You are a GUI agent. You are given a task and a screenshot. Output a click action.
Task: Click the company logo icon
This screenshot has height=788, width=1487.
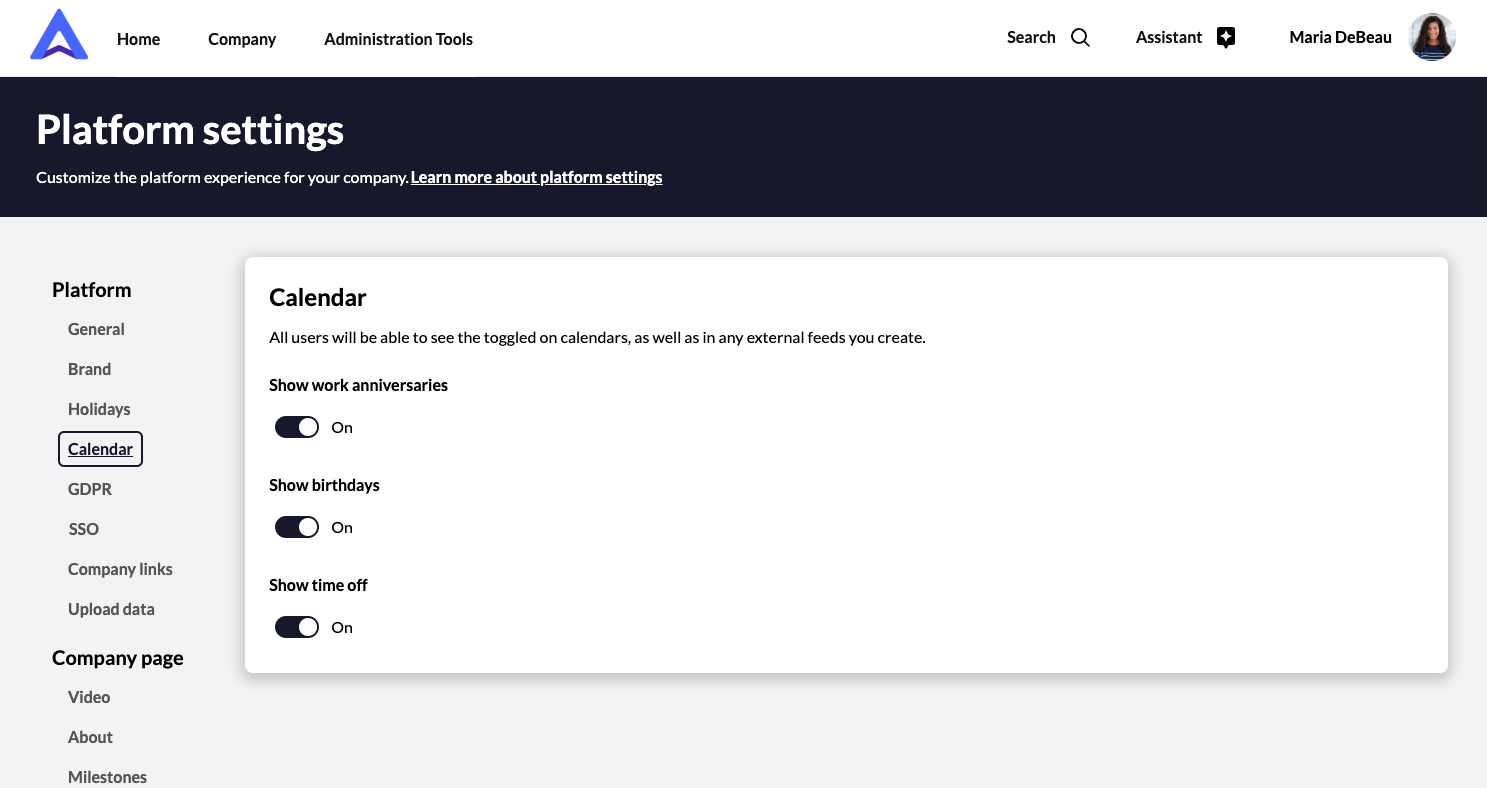click(x=59, y=36)
